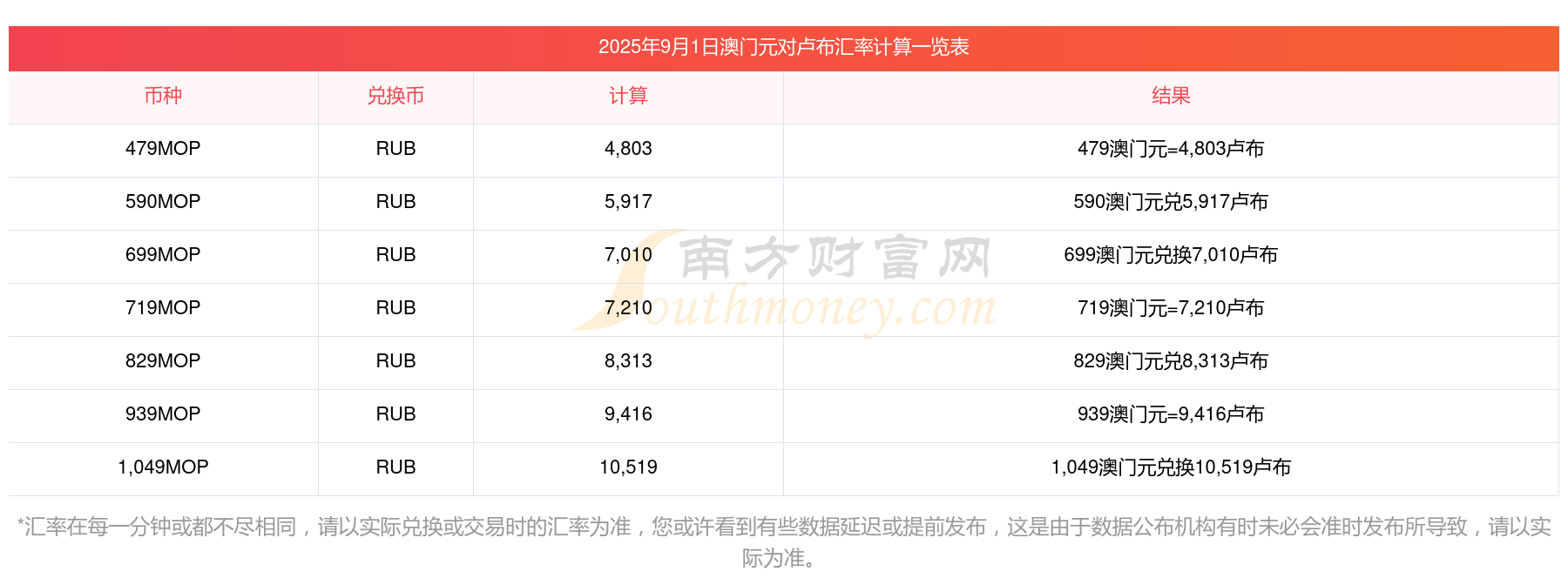This screenshot has height=585, width=1568.
Task: Click the calculated value 8,313
Action: (628, 361)
